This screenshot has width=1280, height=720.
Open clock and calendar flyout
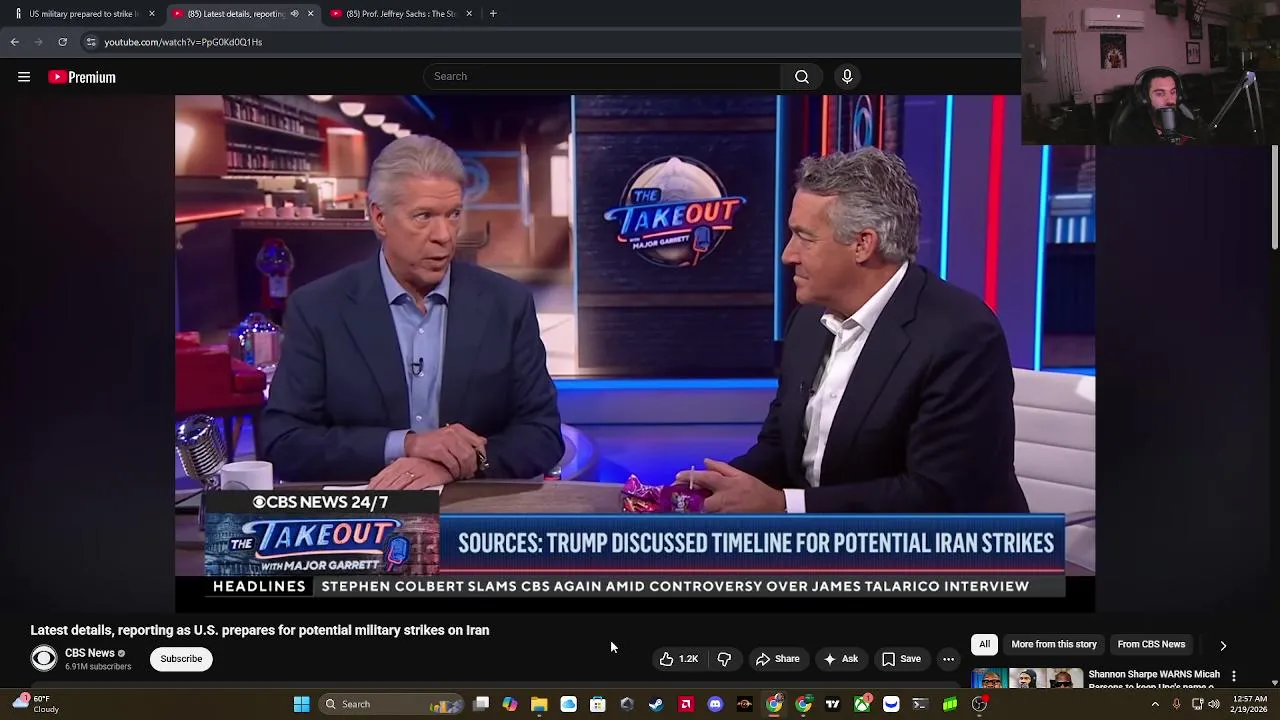1251,704
